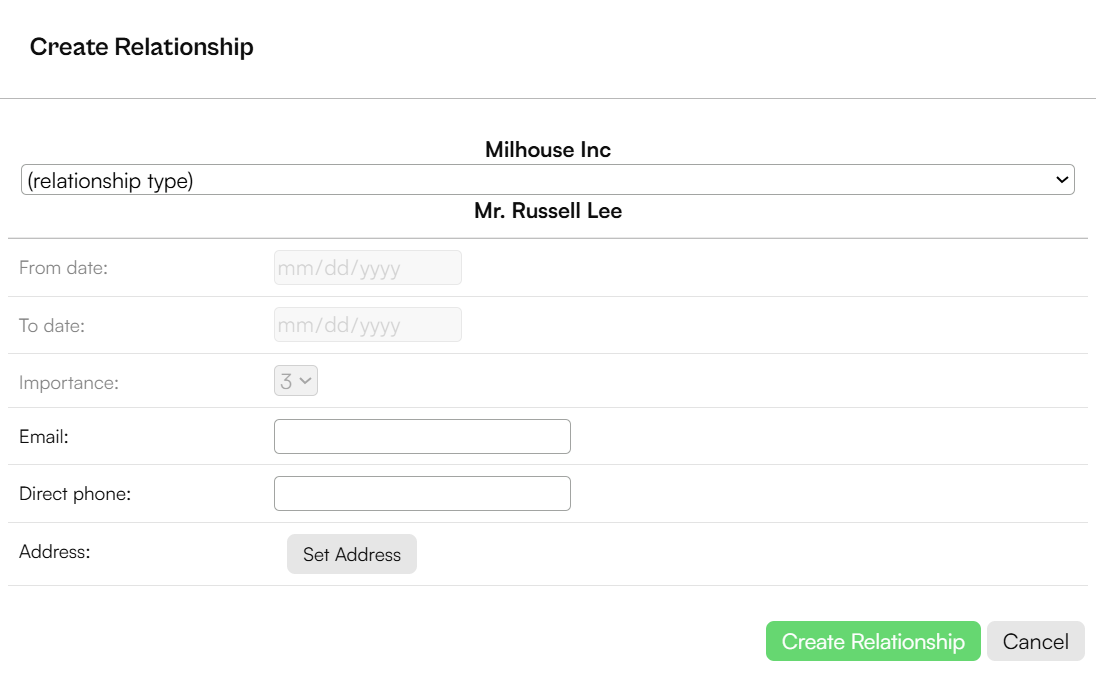Focus the To date field
Viewport: 1096px width, 673px height.
tap(368, 325)
